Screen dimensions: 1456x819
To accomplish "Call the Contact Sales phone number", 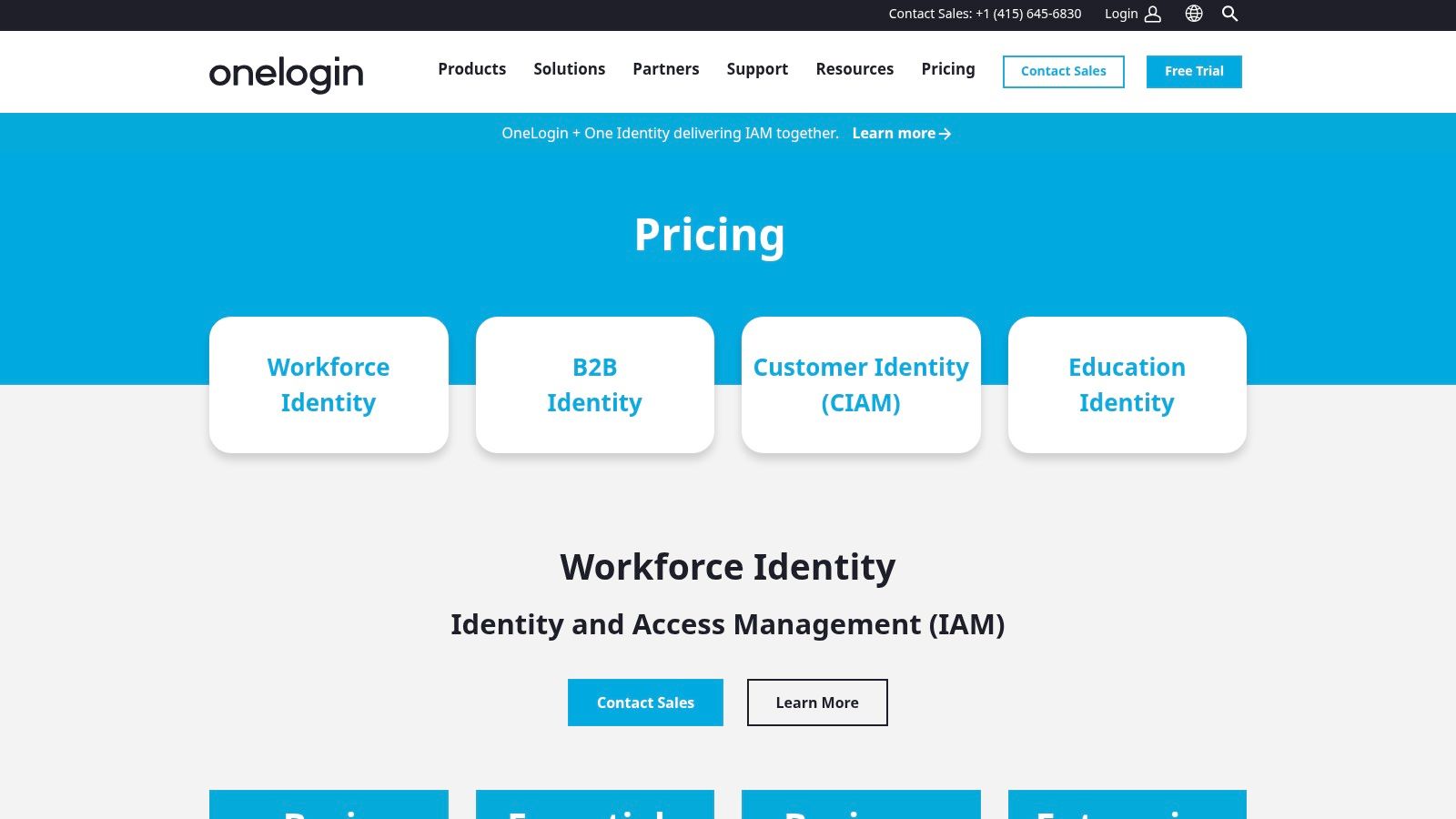I will point(1028,14).
